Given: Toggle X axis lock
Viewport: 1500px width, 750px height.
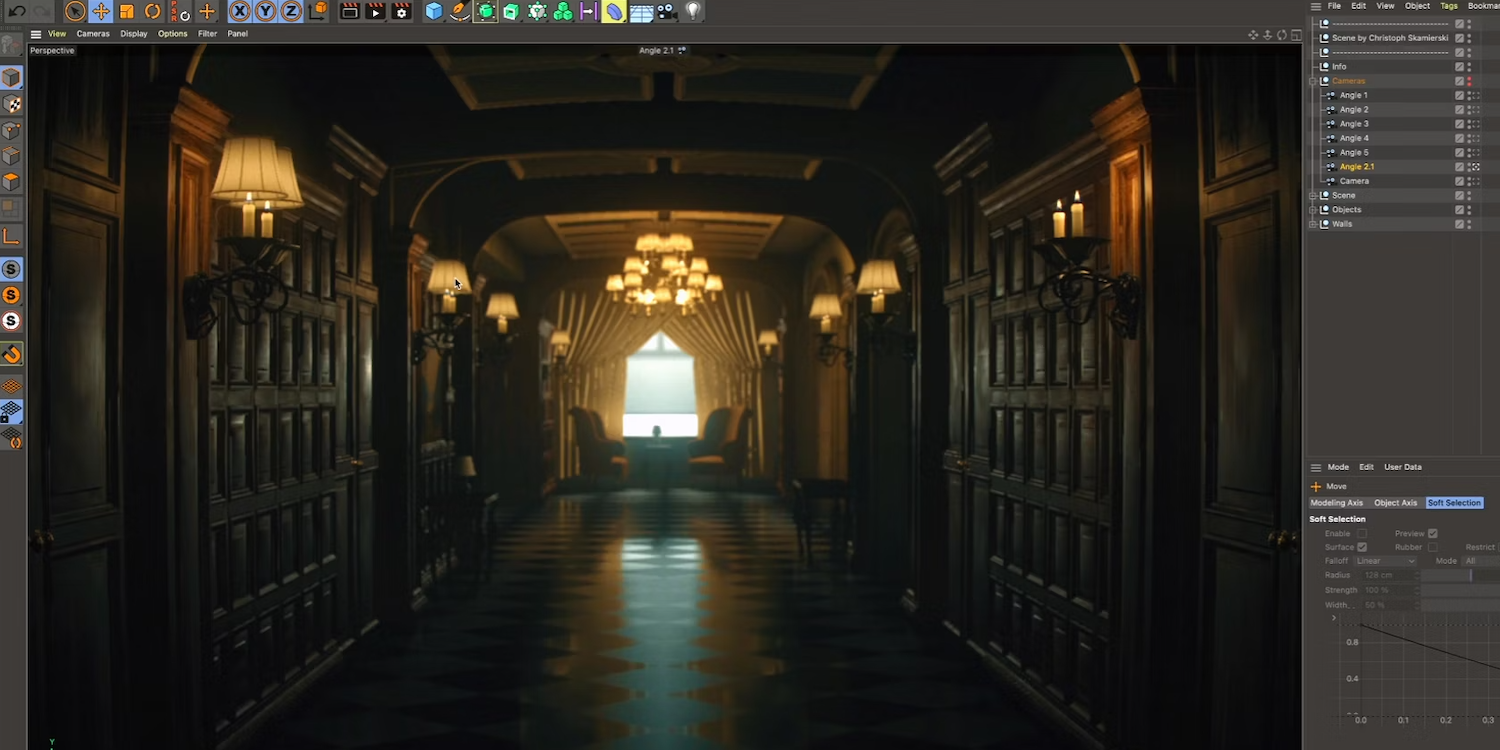Looking at the screenshot, I should click(x=239, y=11).
